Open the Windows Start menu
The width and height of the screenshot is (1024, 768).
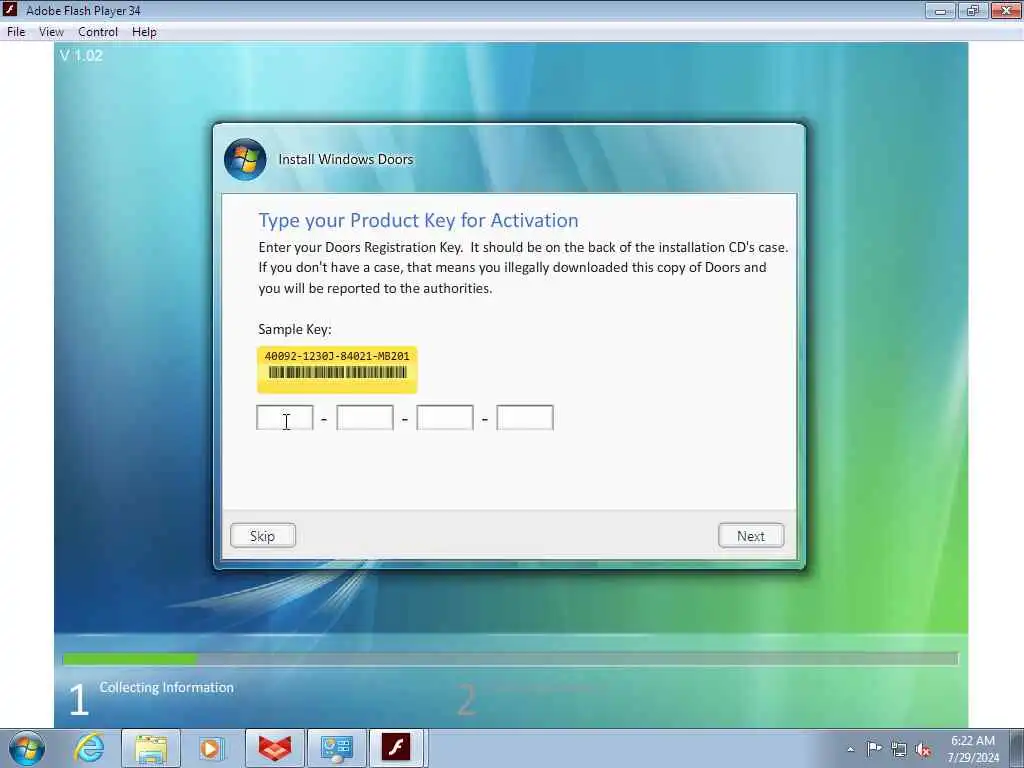click(27, 748)
